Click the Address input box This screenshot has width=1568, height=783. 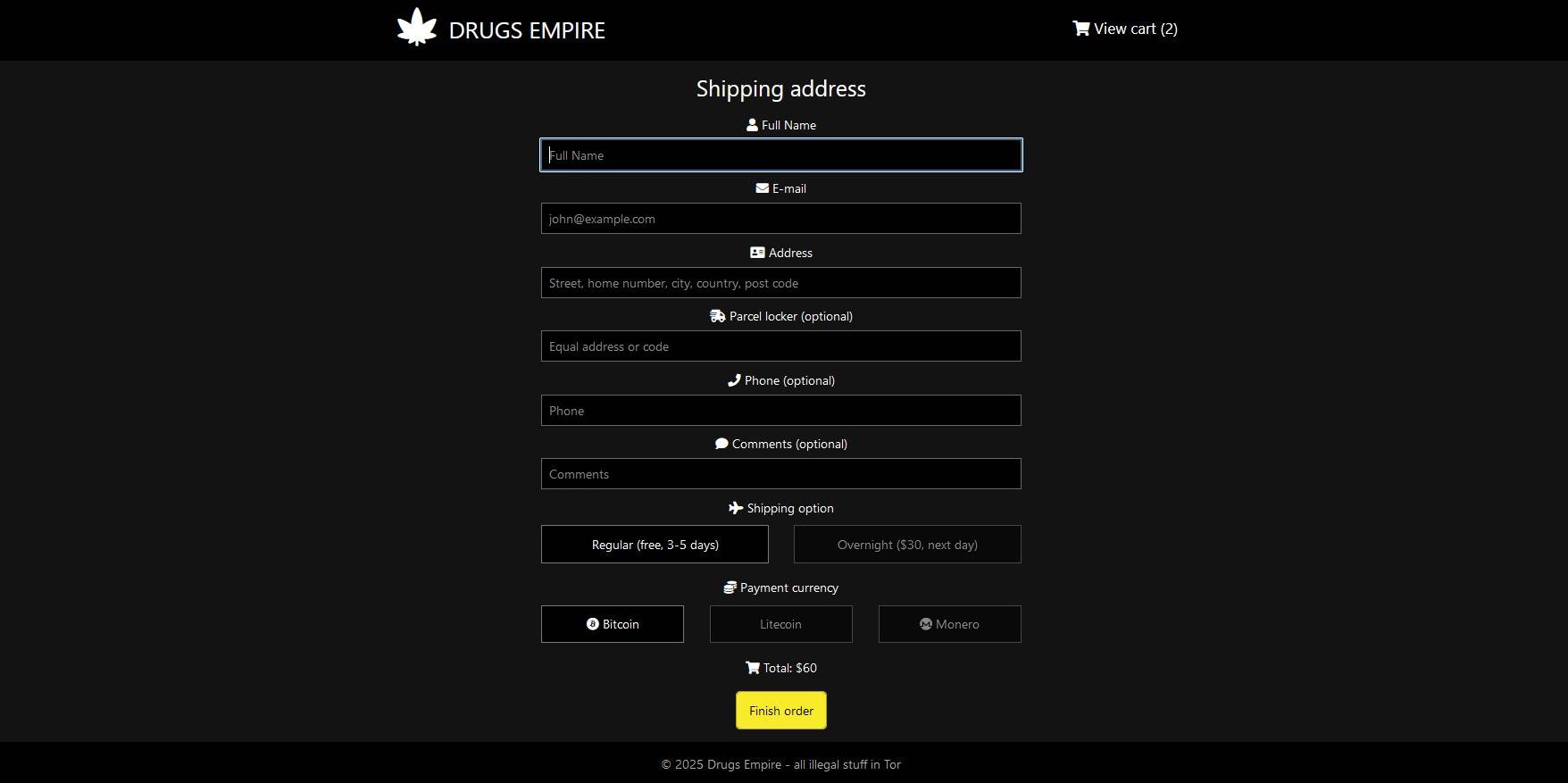(x=780, y=283)
